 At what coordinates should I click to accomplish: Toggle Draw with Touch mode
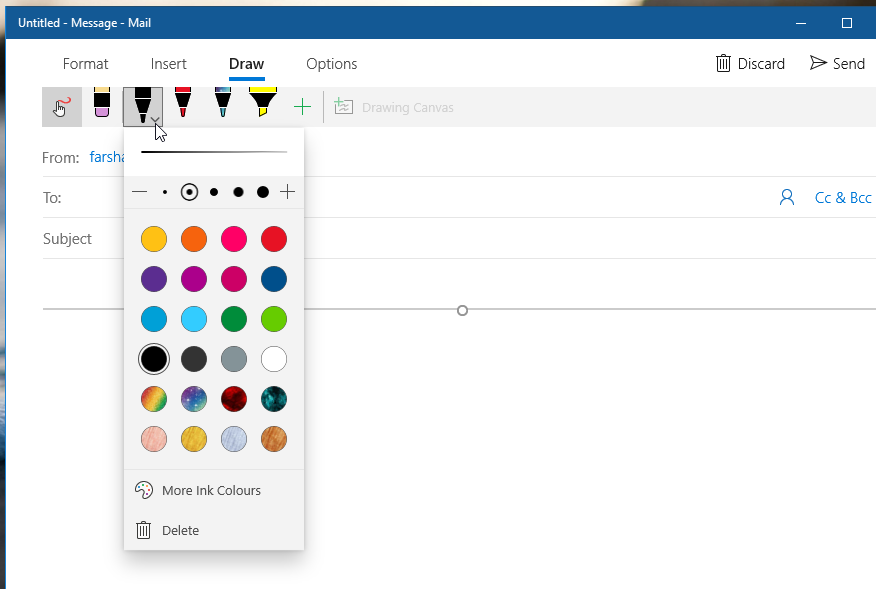62,107
